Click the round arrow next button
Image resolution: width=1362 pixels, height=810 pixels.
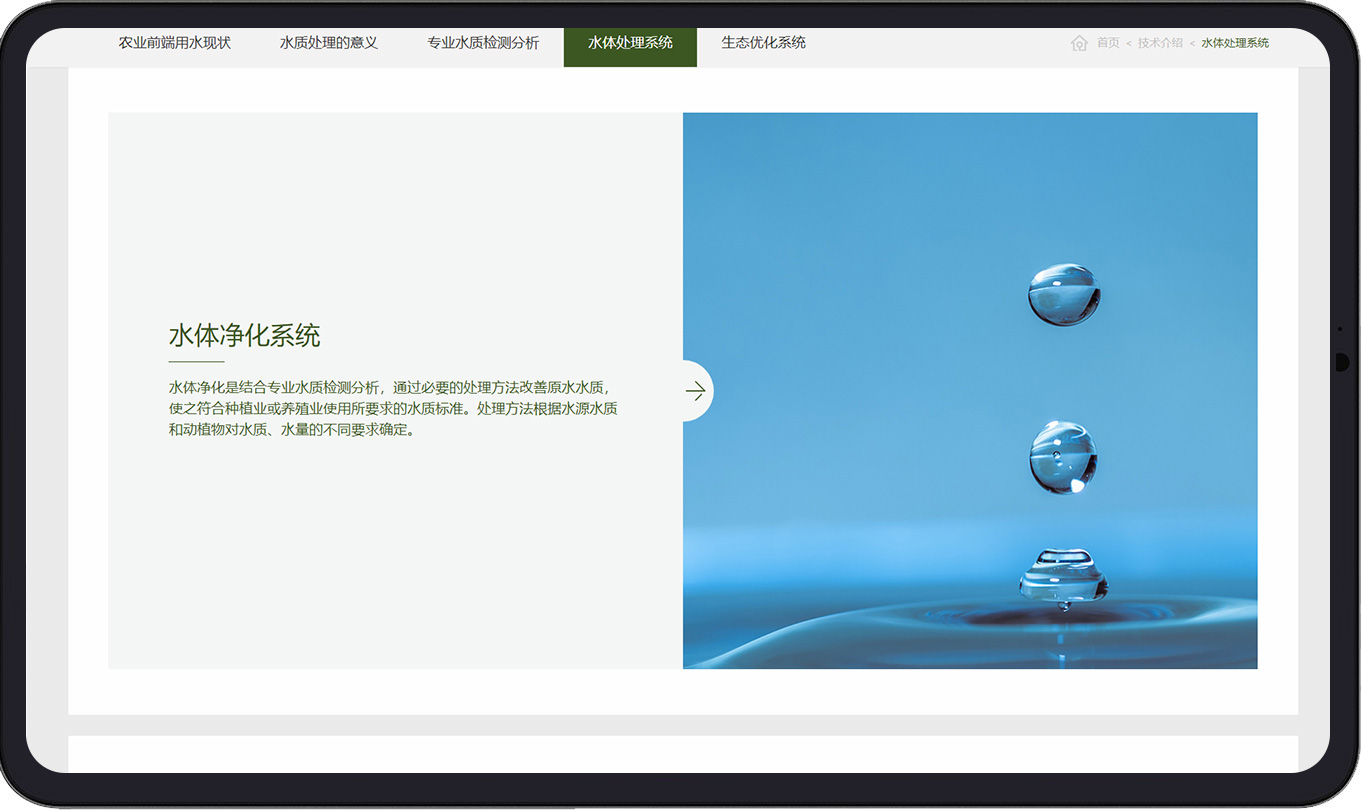click(x=696, y=391)
